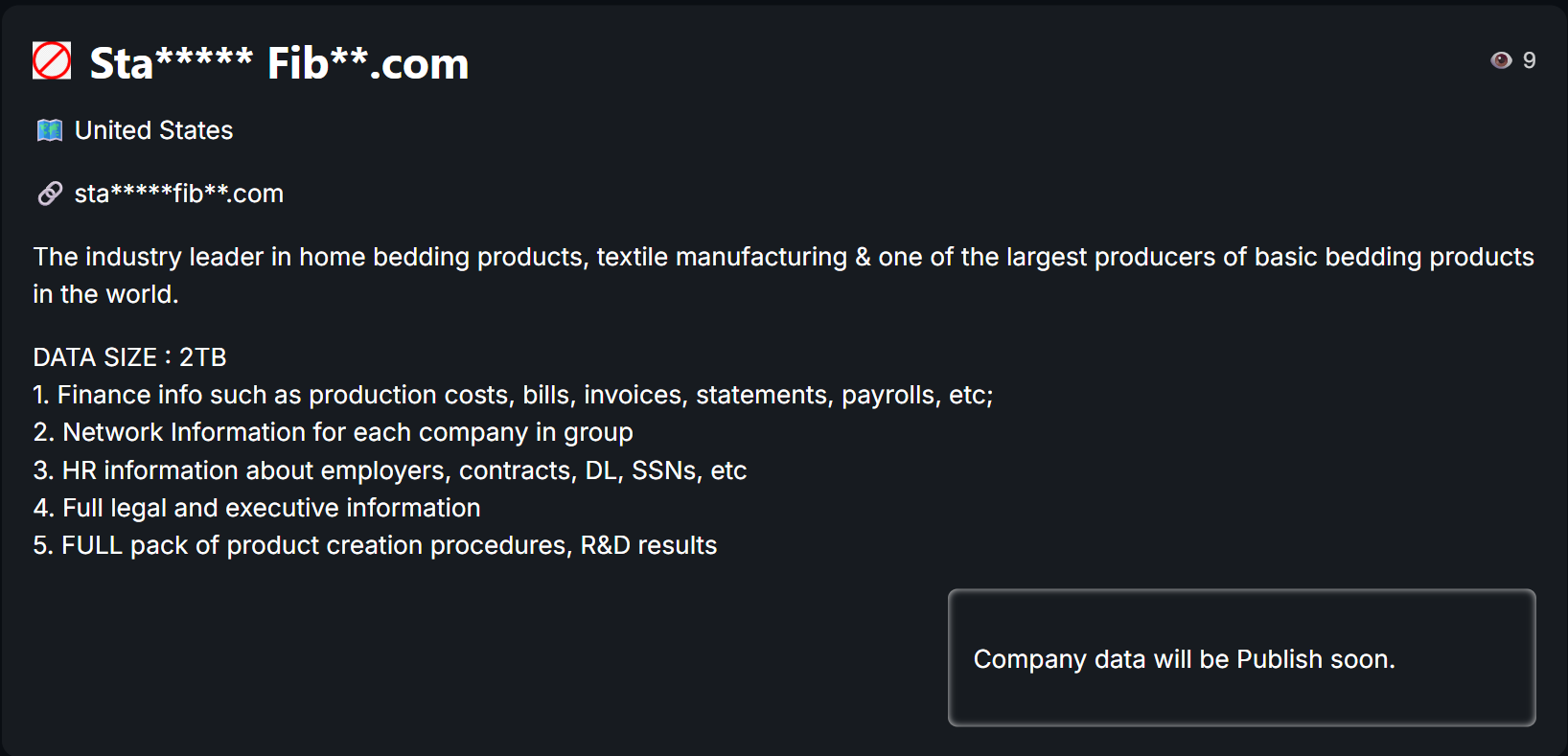
Task: Click the DATA SIZE : 2TB line
Action: 129,357
